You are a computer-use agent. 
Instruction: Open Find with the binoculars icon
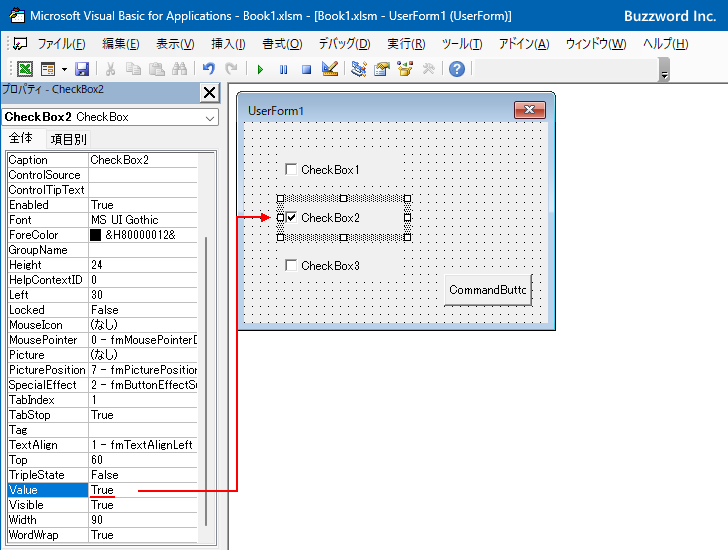pyautogui.click(x=179, y=69)
